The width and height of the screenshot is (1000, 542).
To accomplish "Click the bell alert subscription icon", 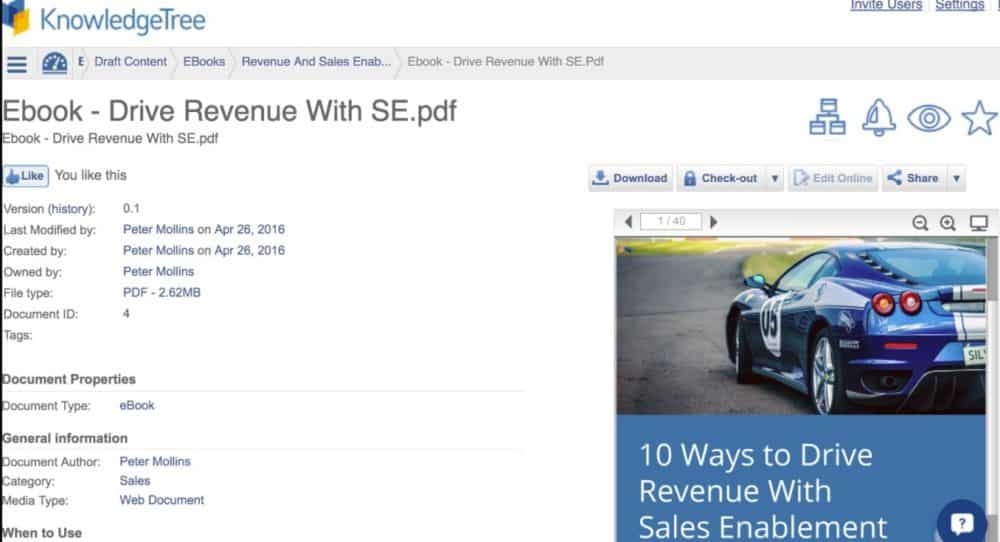I will pyautogui.click(x=879, y=117).
